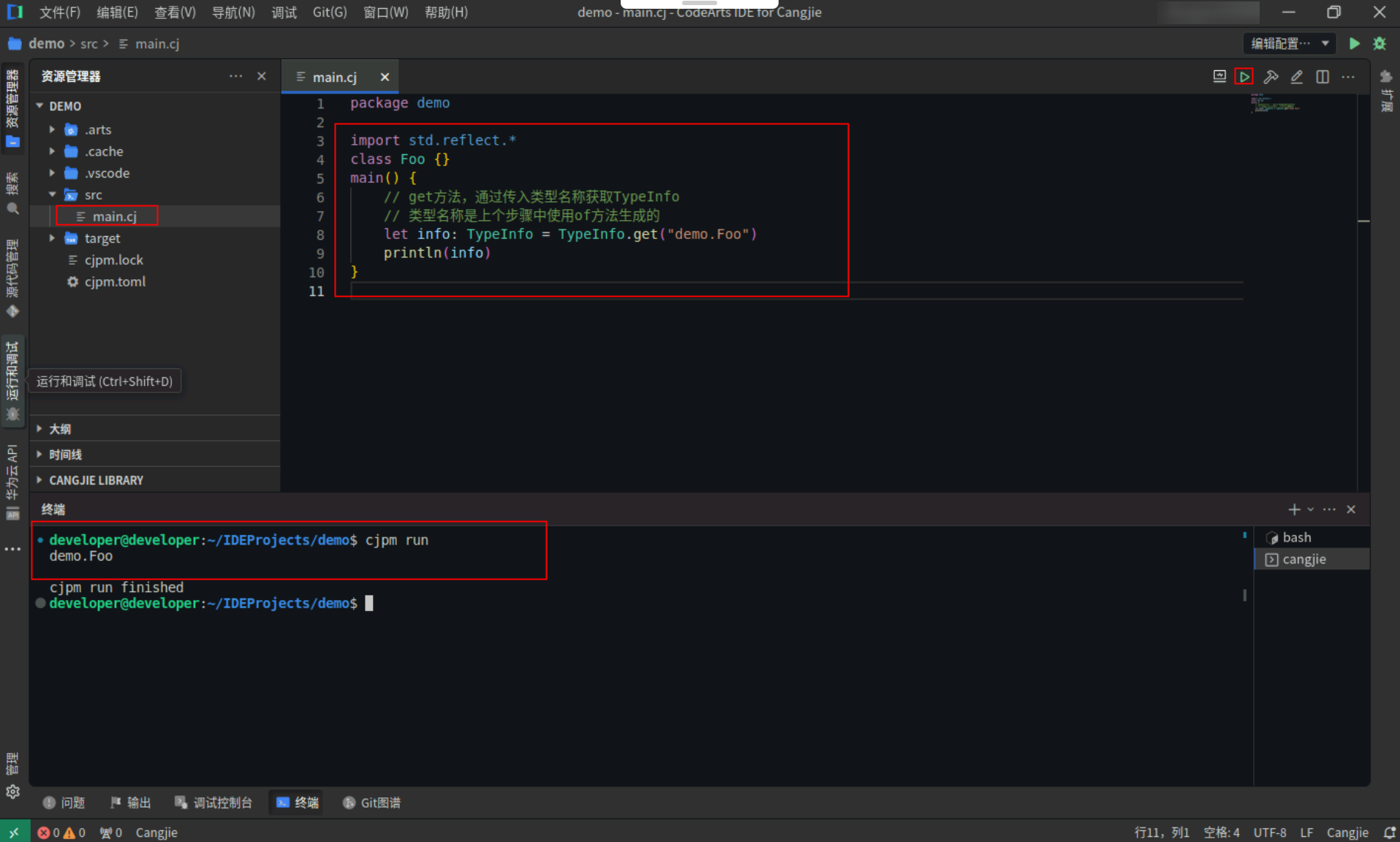Click the demo breadcrumb segment

click(x=46, y=44)
